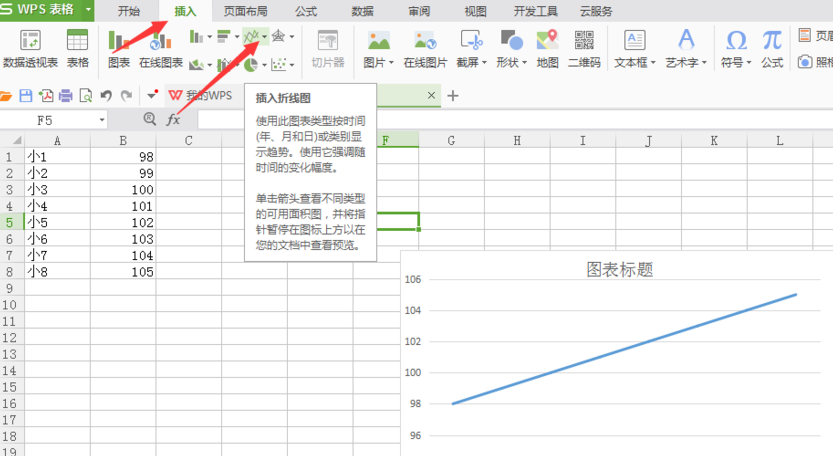833x456 pixels.
Task: Open the quick access customize dropdown arrow
Action: point(151,96)
